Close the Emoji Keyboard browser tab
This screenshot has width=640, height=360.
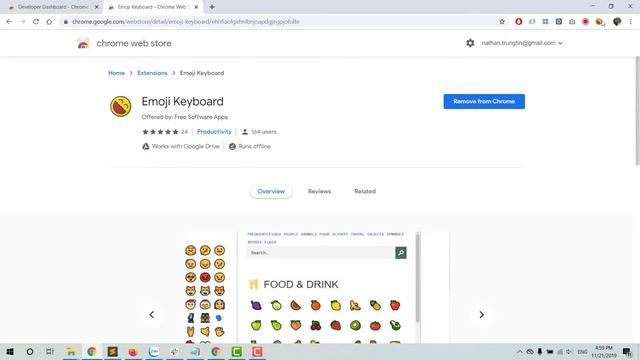click(x=196, y=7)
